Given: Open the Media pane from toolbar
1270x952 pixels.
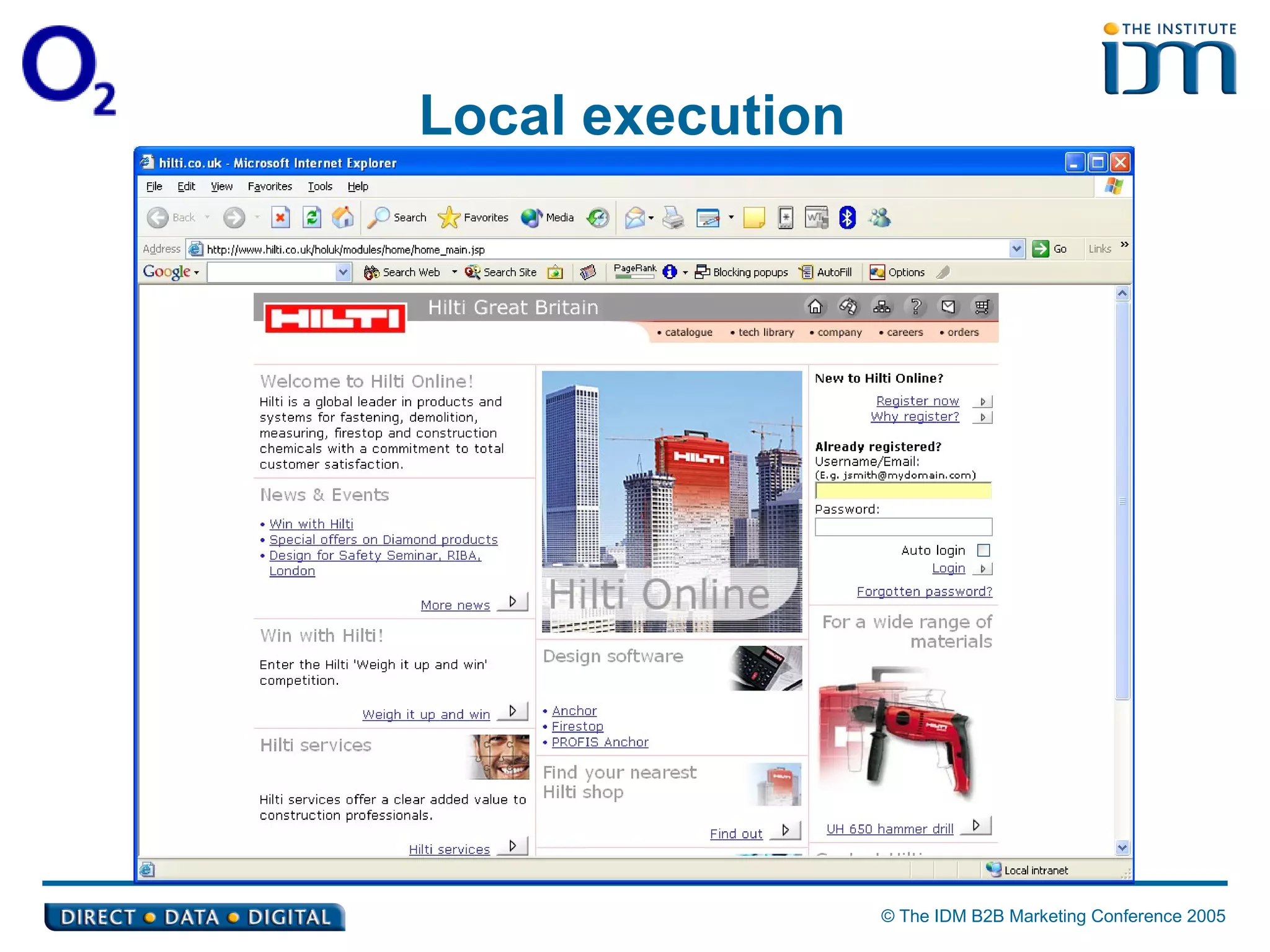Looking at the screenshot, I should [548, 218].
